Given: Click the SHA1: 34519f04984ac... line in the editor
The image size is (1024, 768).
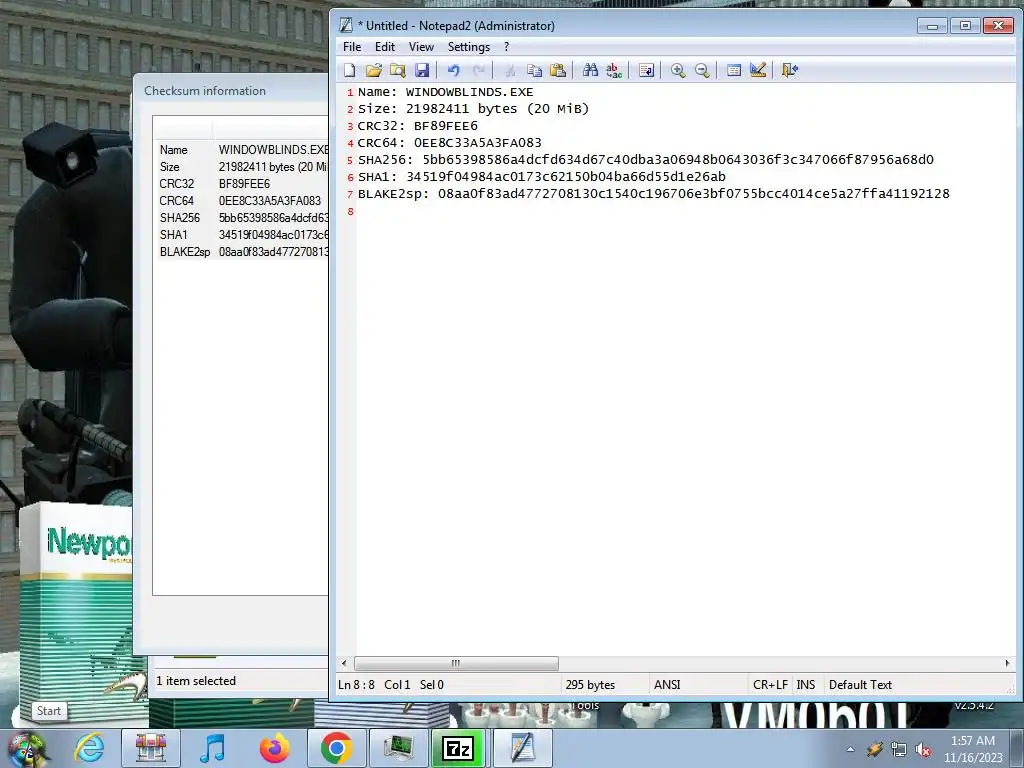Looking at the screenshot, I should pyautogui.click(x=541, y=177).
